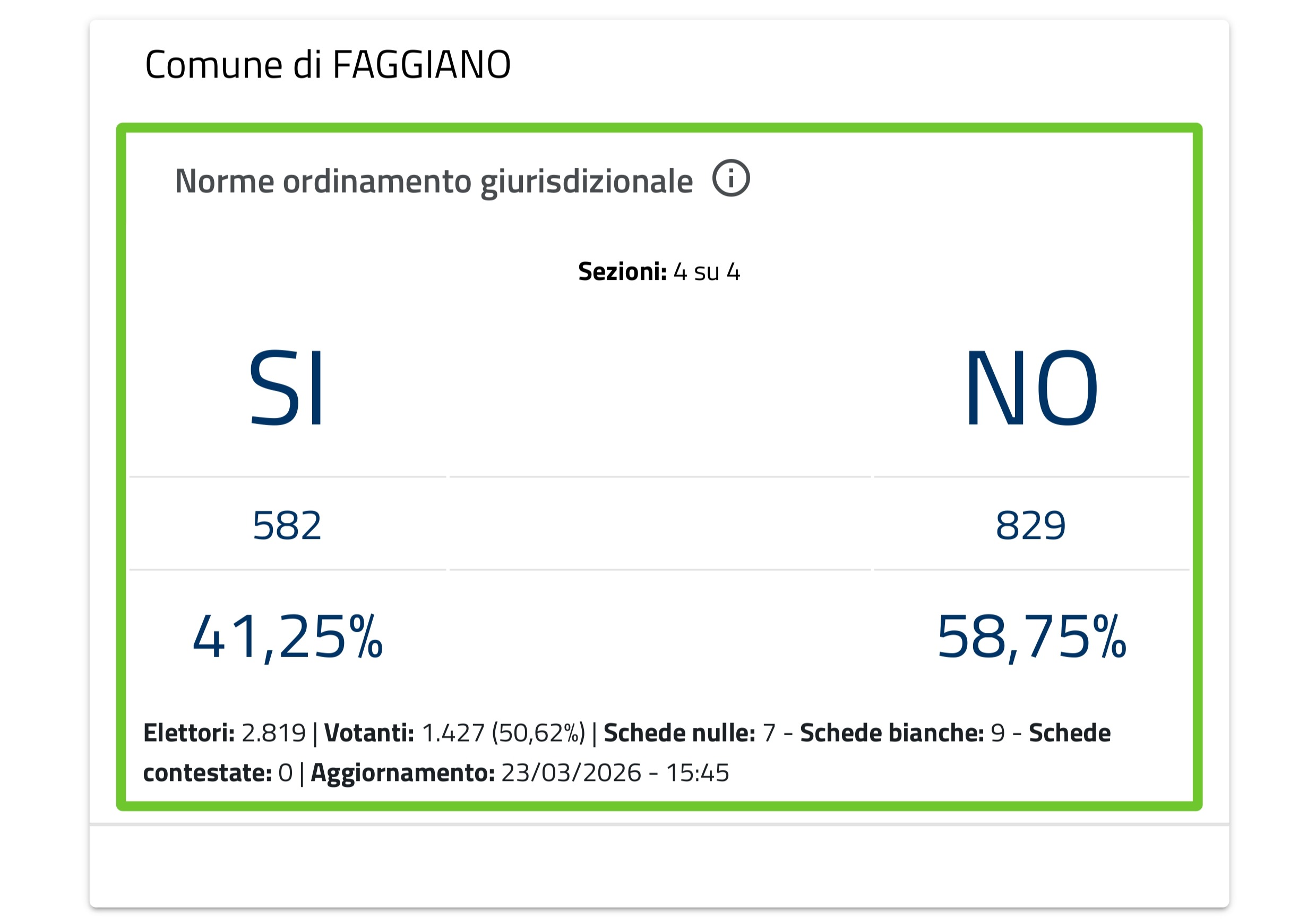
Task: Click the SI vote count 582
Action: 287,525
